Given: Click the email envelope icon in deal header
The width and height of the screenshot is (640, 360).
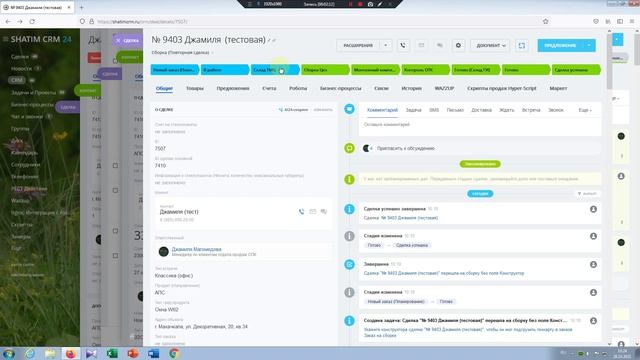Looking at the screenshot, I should [421, 45].
